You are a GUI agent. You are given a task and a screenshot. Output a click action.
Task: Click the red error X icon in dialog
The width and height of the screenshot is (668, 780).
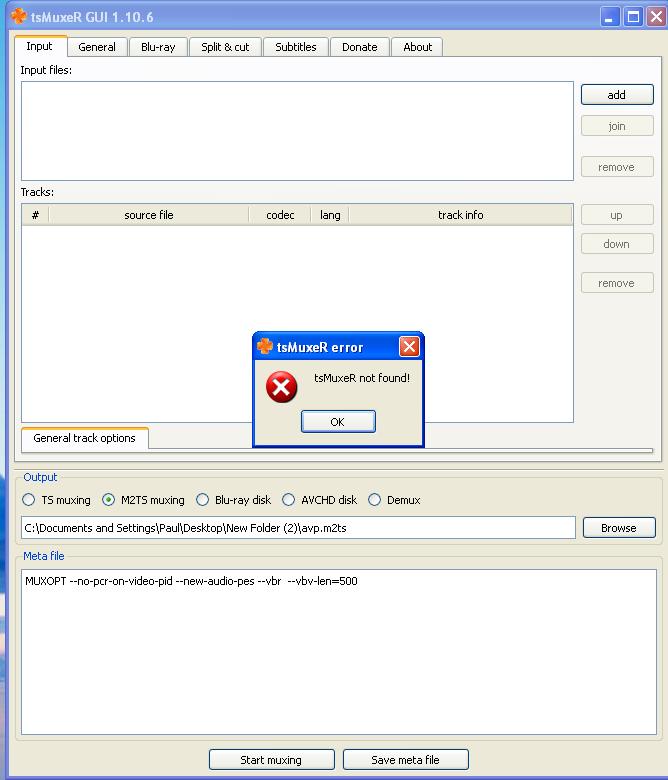tap(282, 387)
